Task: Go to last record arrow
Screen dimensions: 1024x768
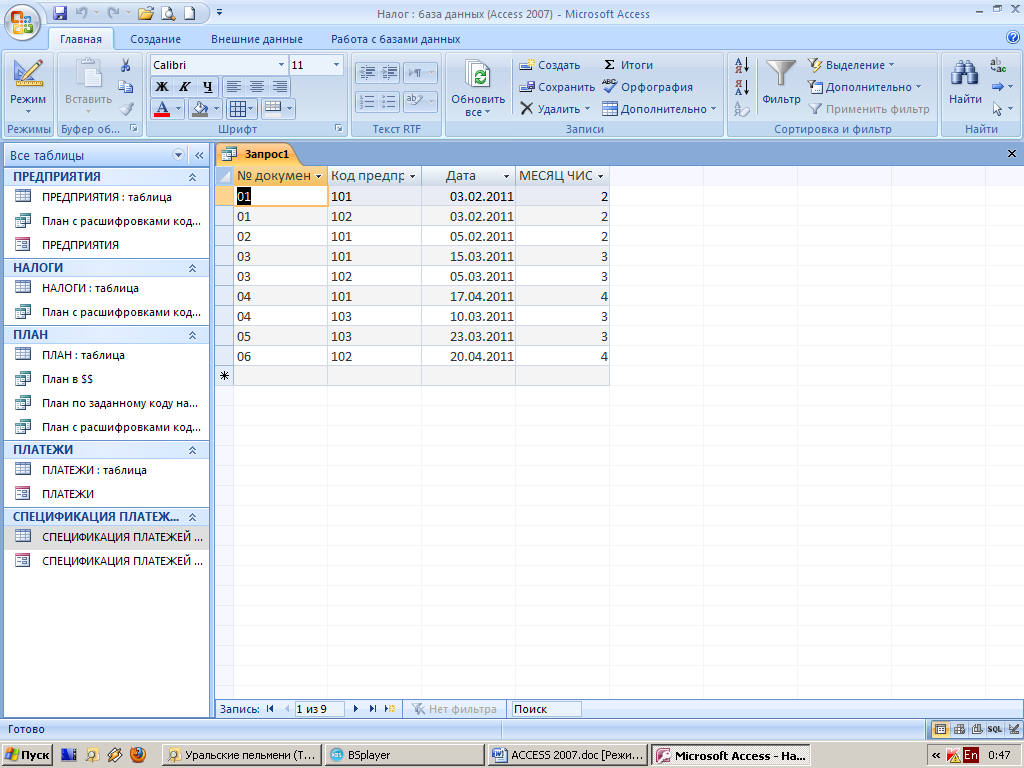Action: pos(373,709)
